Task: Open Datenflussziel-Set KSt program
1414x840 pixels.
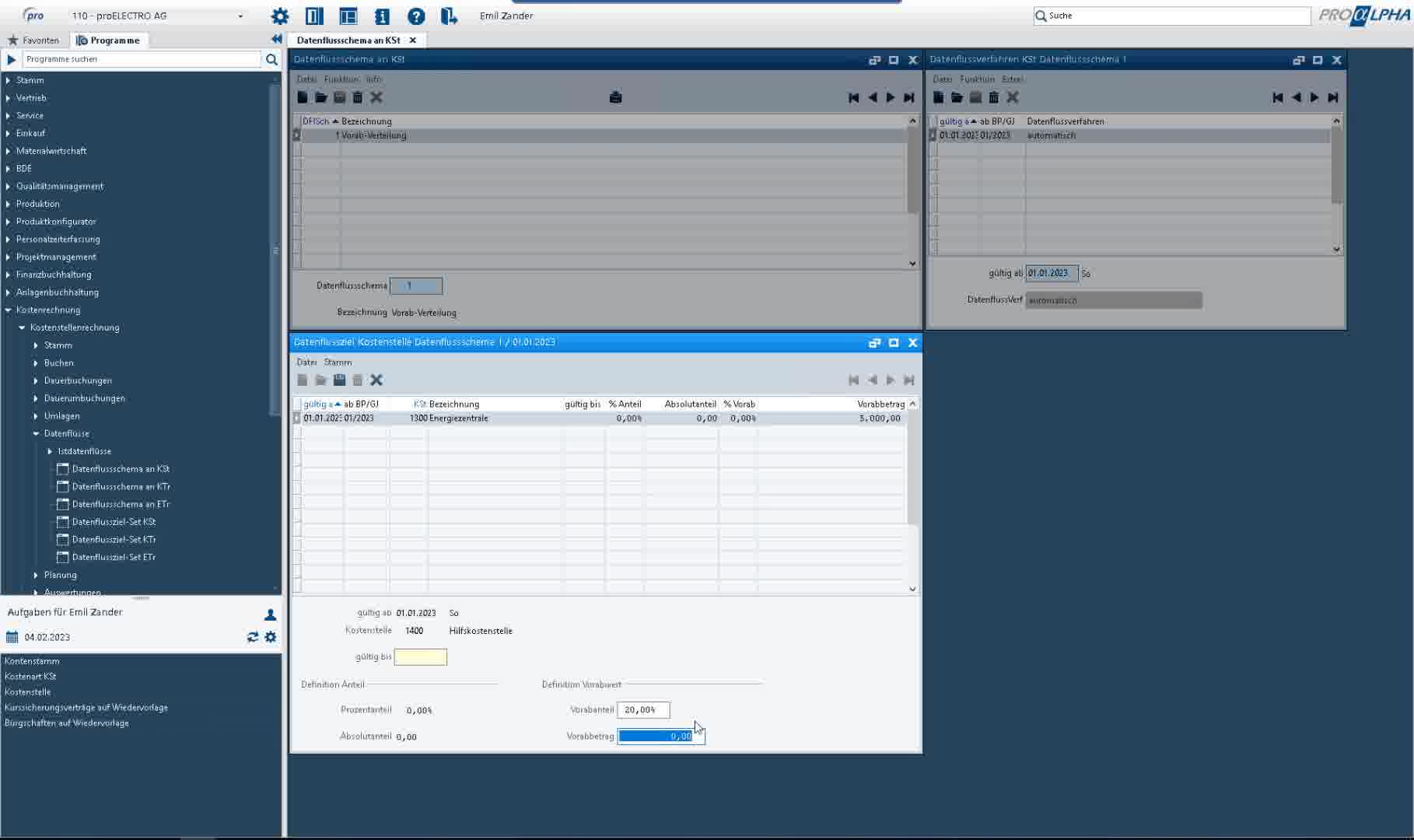Action: point(114,522)
